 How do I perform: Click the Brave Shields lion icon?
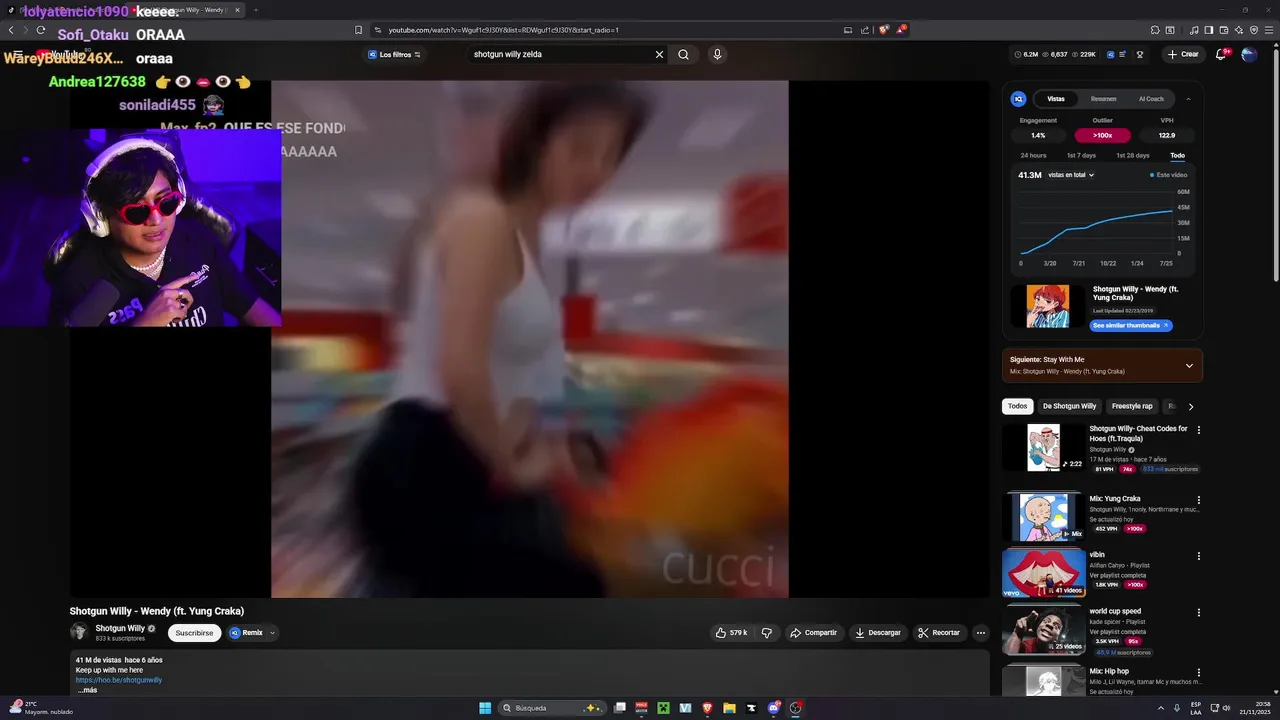[x=883, y=30]
